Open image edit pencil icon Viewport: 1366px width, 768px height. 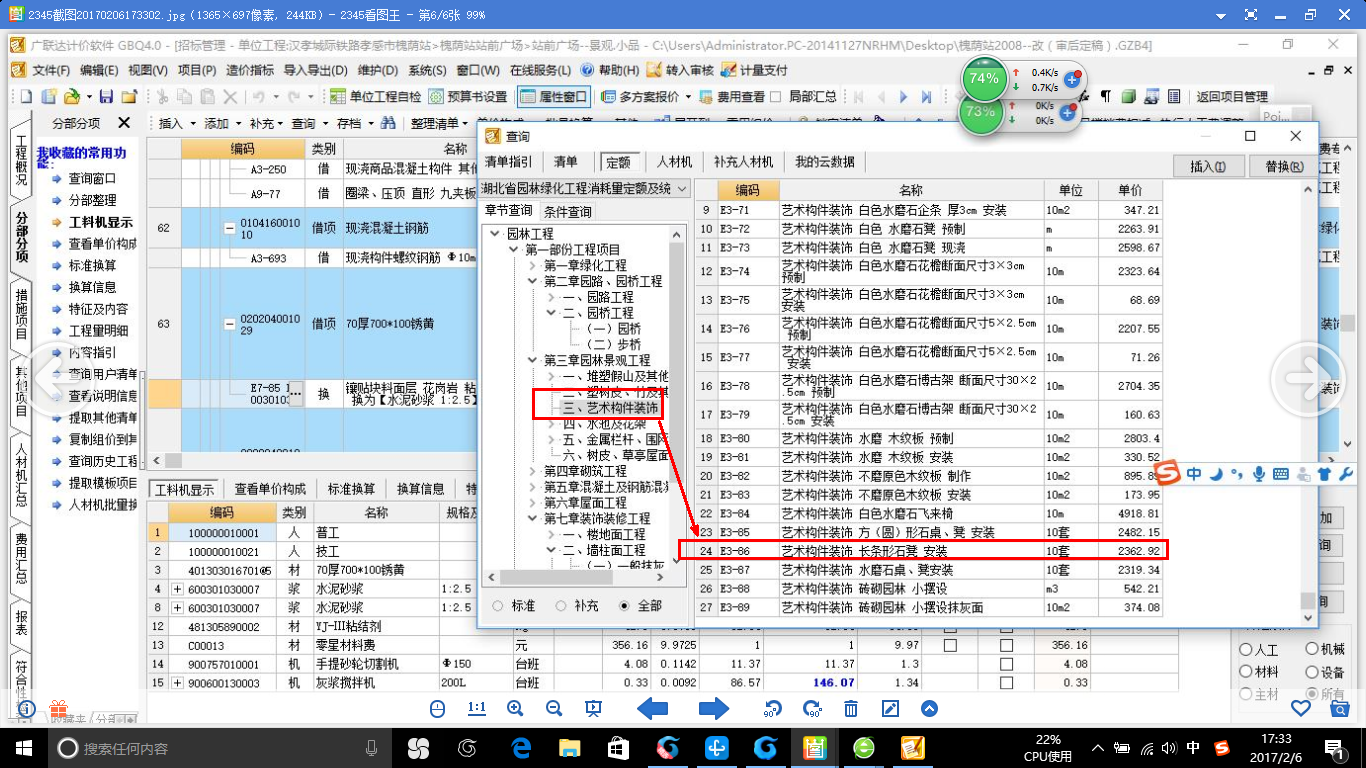pos(890,708)
